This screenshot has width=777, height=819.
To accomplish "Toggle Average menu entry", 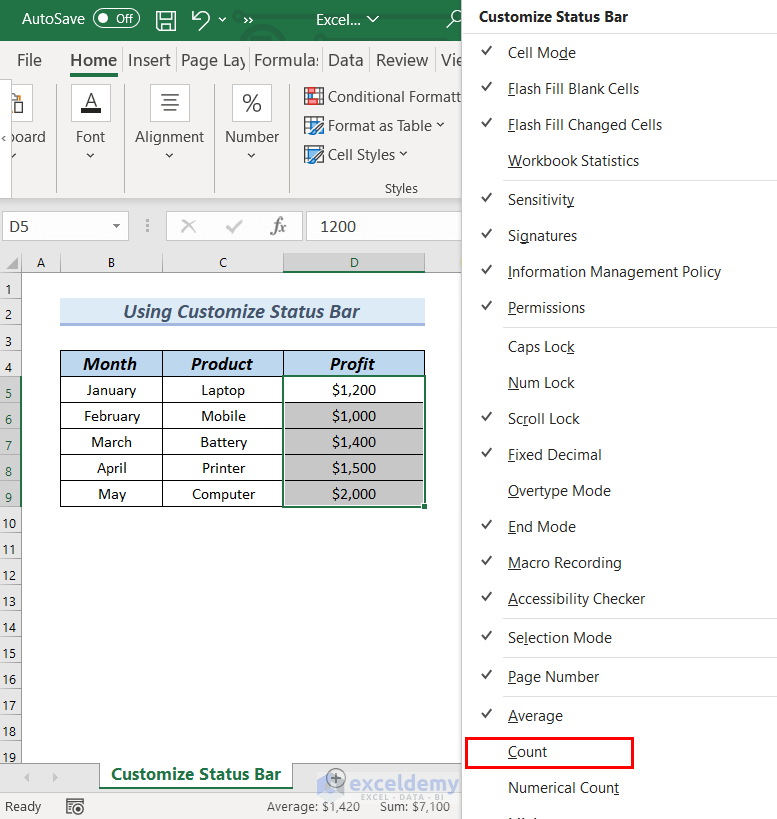I will 619,716.
